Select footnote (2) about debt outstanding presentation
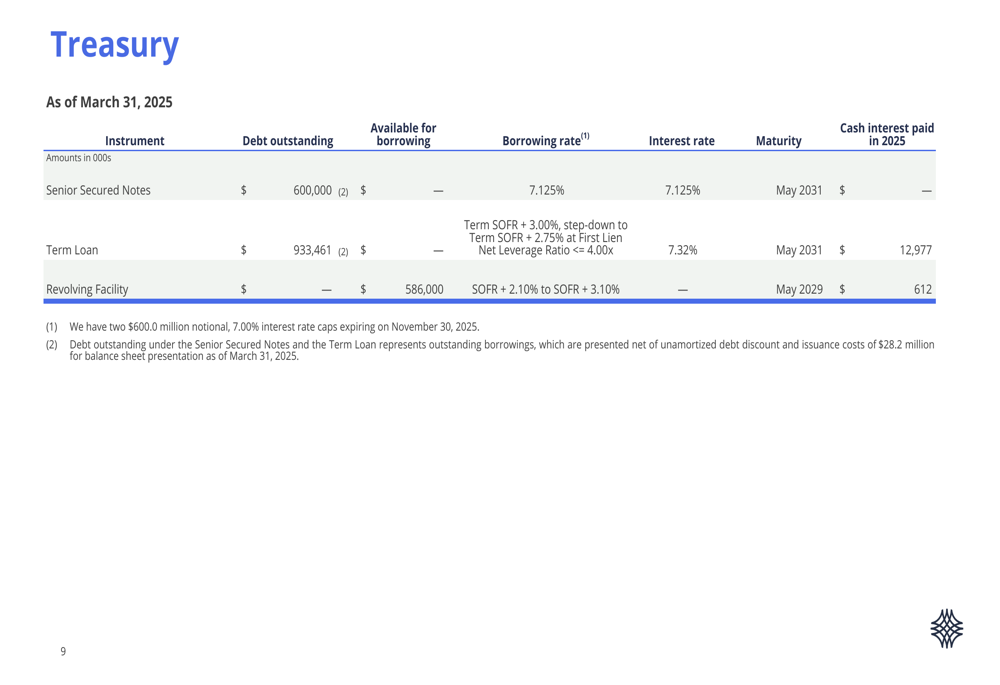 pyautogui.click(x=490, y=350)
